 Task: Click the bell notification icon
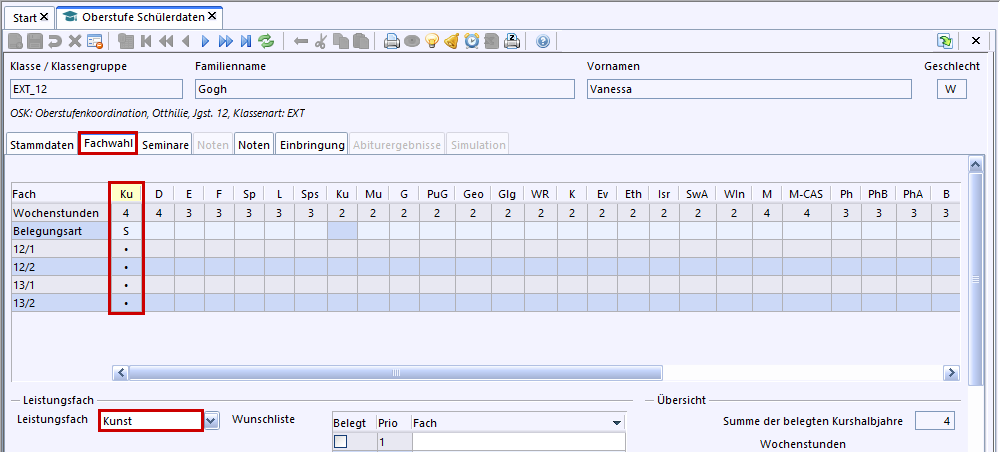(x=452, y=41)
